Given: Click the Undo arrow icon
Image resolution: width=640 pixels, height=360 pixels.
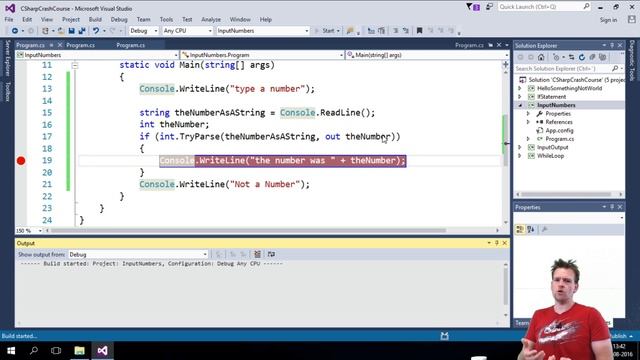Looking at the screenshot, I should click(96, 31).
